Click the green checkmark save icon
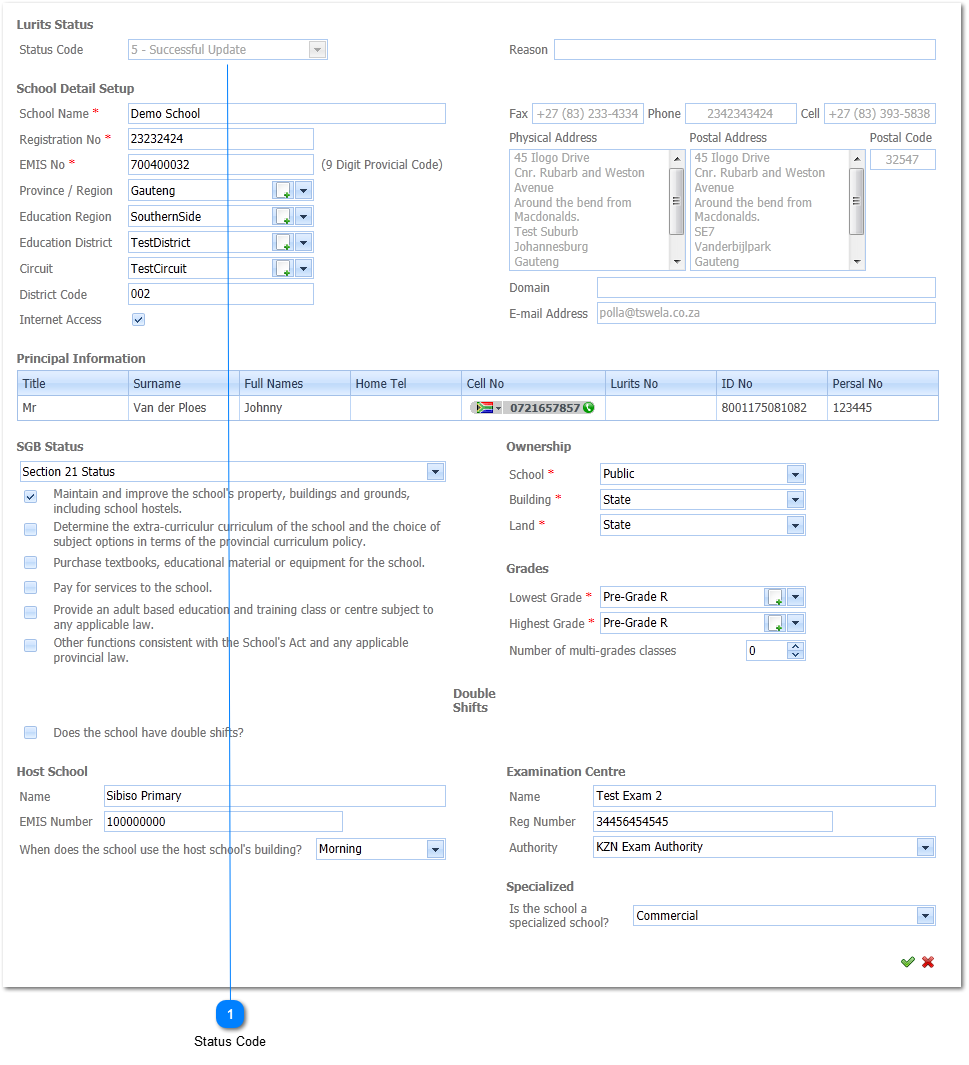 tap(907, 962)
